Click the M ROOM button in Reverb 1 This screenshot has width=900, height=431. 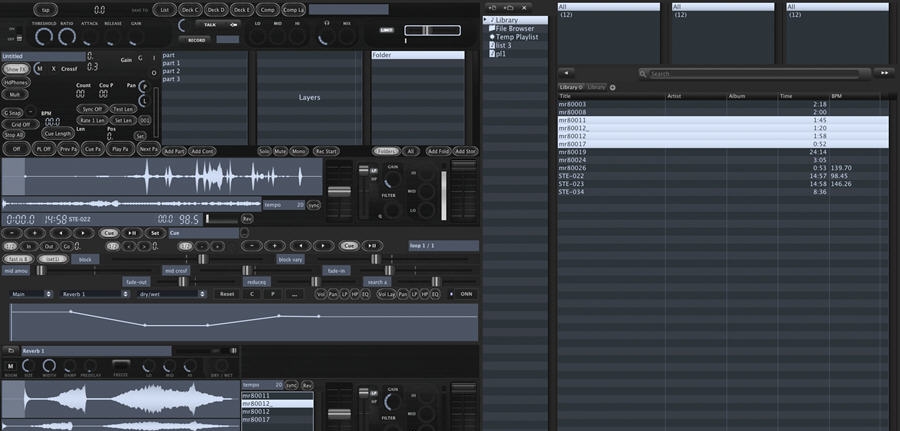[x=10, y=366]
